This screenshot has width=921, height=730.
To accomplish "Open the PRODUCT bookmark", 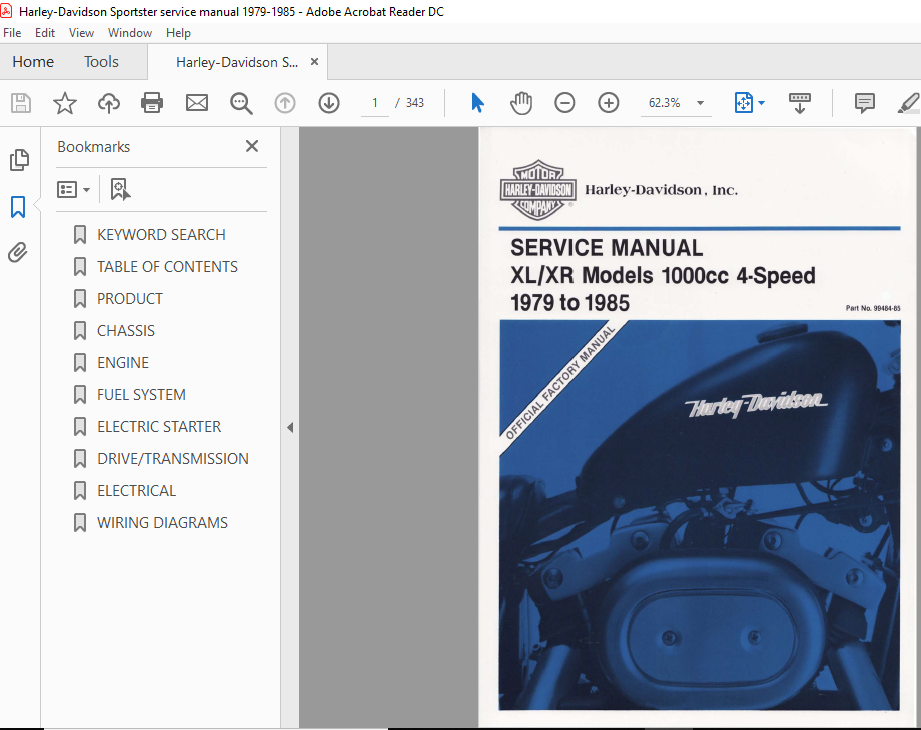I will (130, 299).
